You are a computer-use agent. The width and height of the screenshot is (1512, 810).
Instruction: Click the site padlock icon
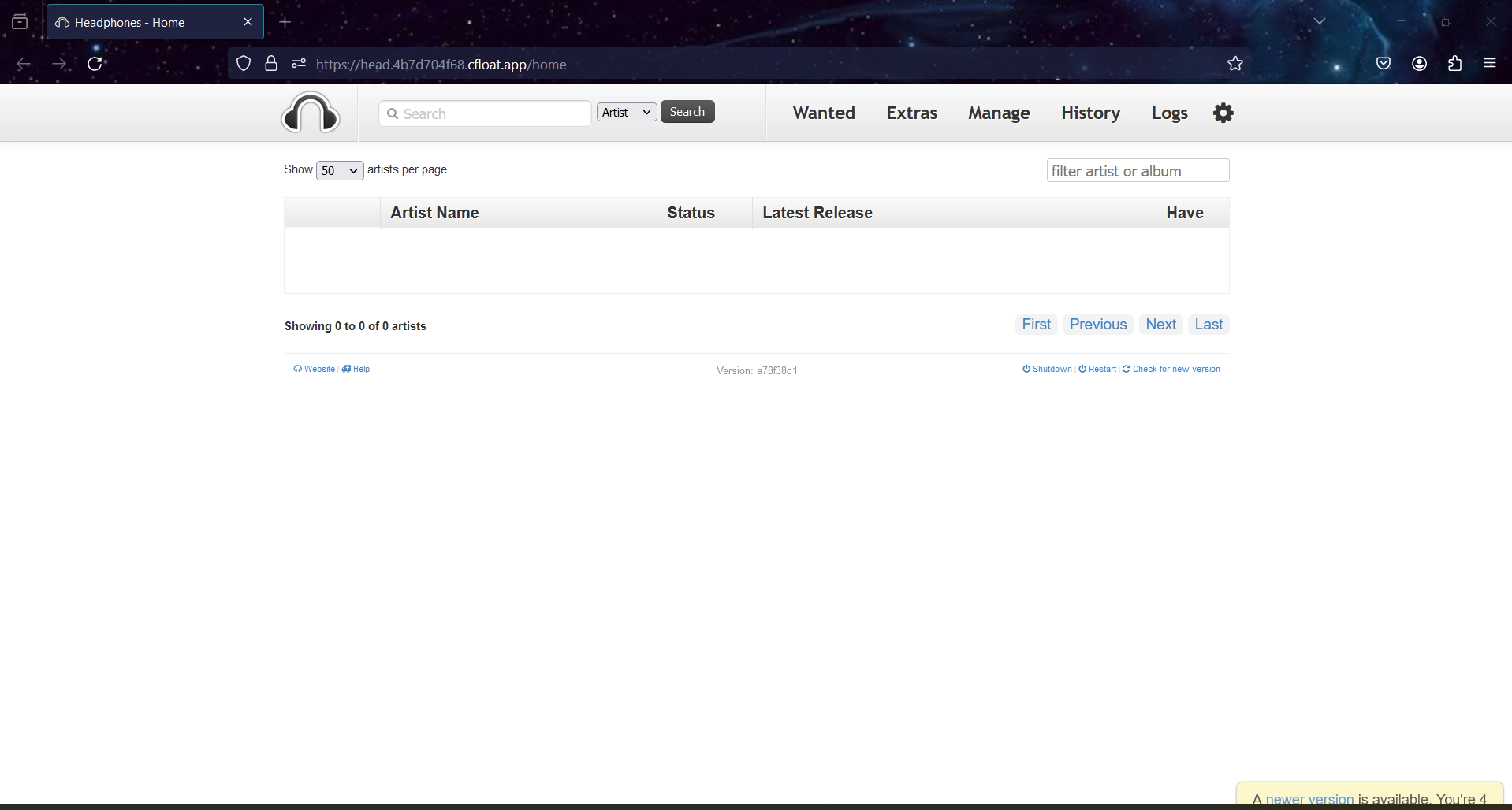(x=271, y=64)
